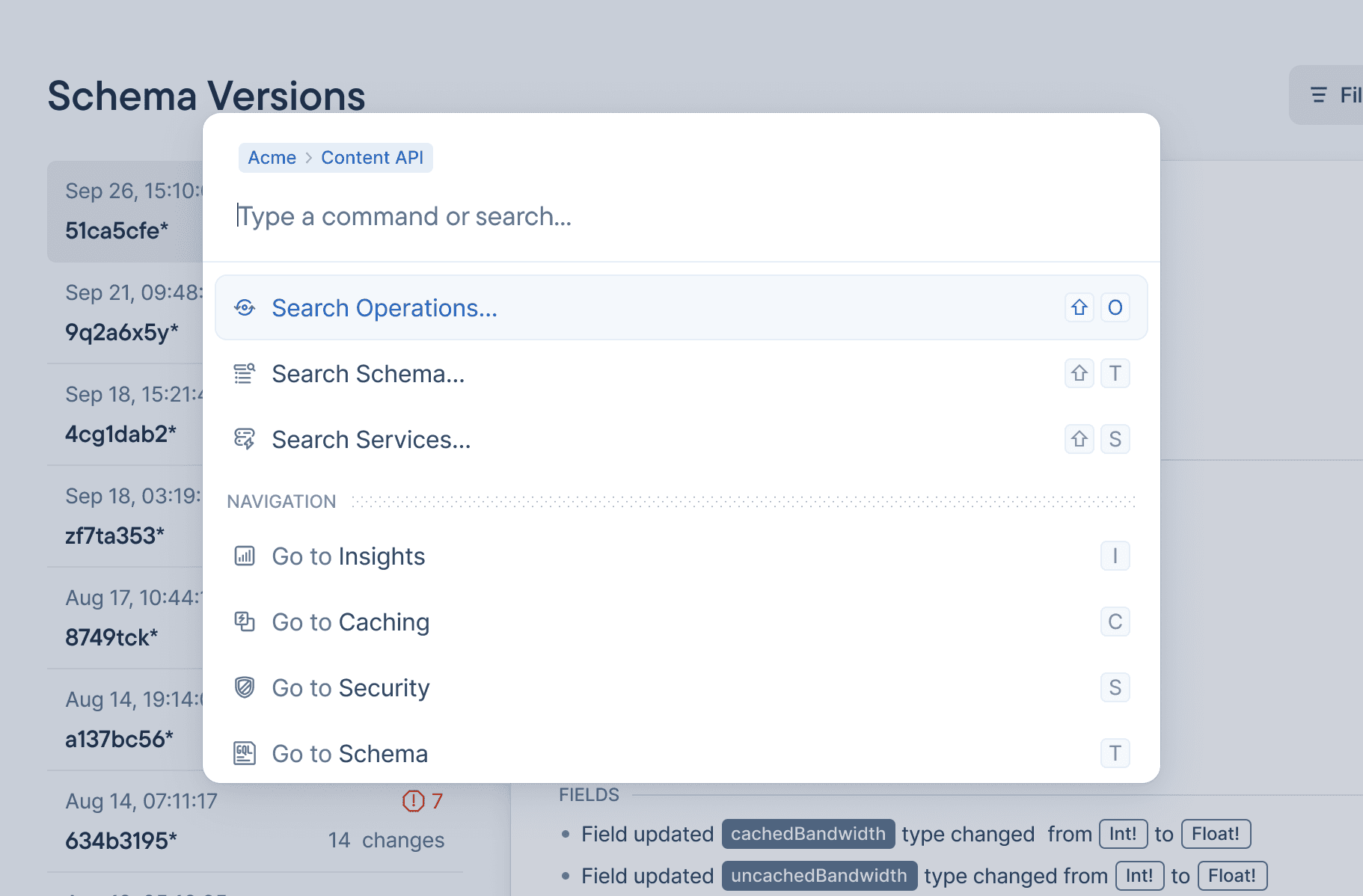Click the Go to Schema icon
1363x896 pixels.
pos(245,753)
